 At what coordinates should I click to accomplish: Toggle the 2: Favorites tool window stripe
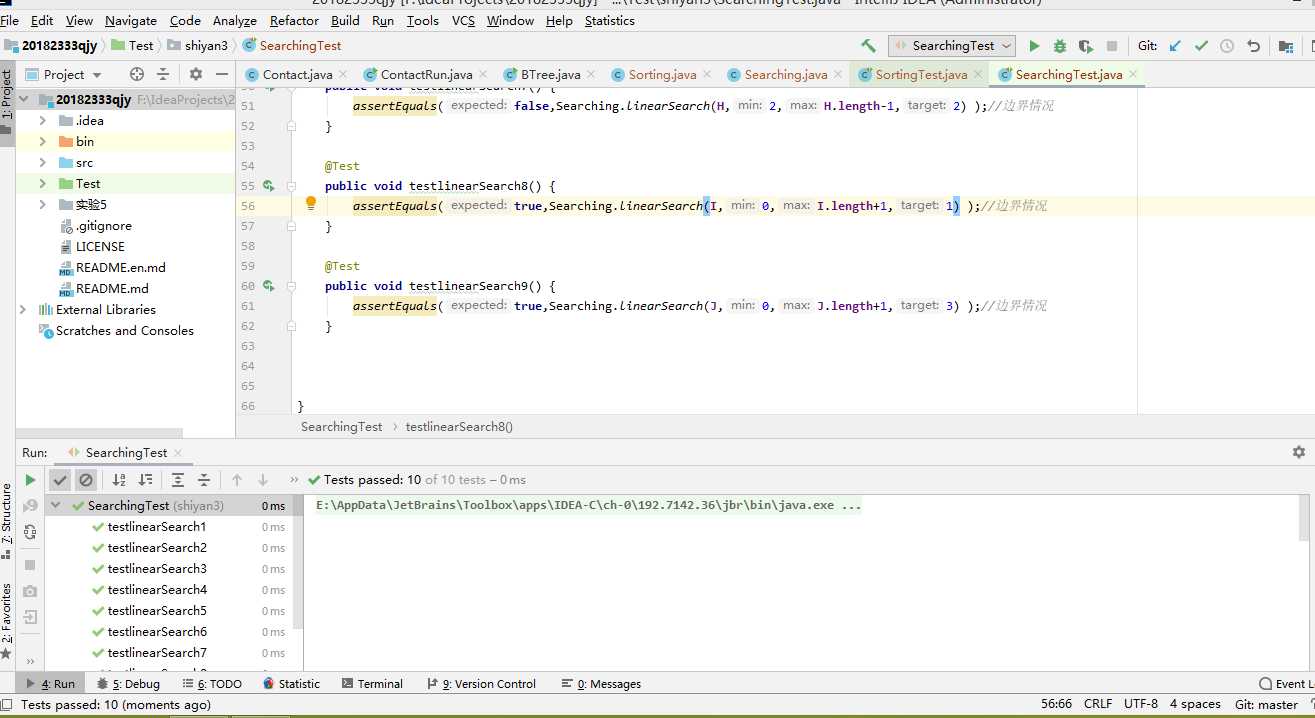click(7, 620)
